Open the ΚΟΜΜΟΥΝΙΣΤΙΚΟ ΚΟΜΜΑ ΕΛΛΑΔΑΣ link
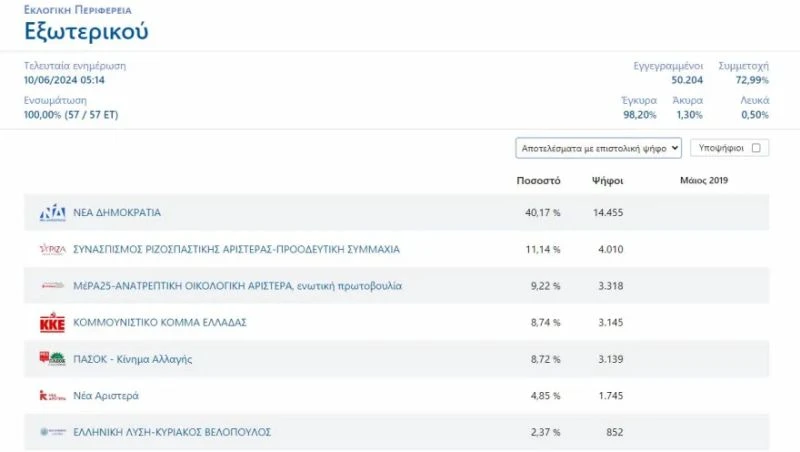The width and height of the screenshot is (800, 452). click(x=160, y=323)
